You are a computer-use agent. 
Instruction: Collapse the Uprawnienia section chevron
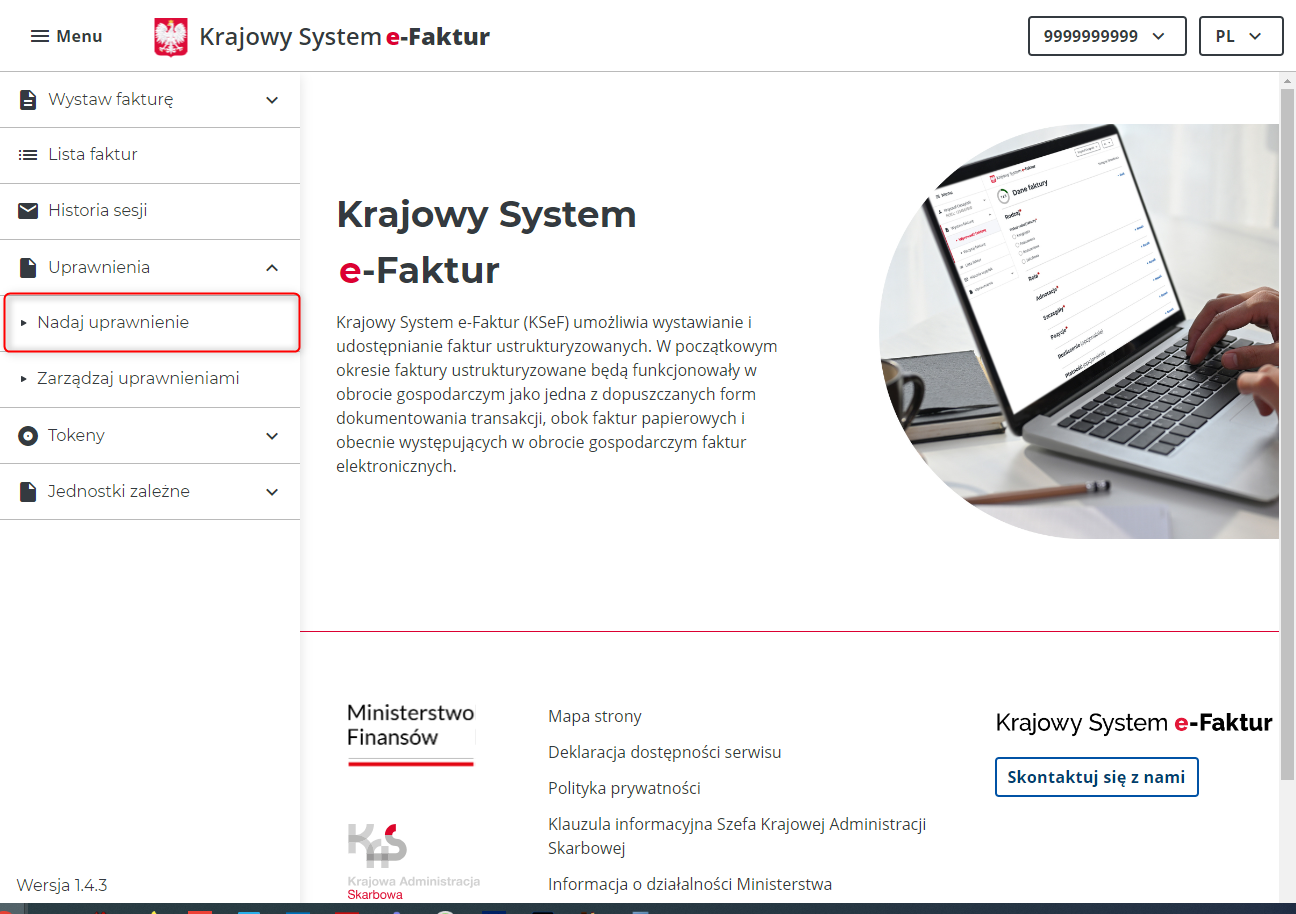click(x=272, y=268)
